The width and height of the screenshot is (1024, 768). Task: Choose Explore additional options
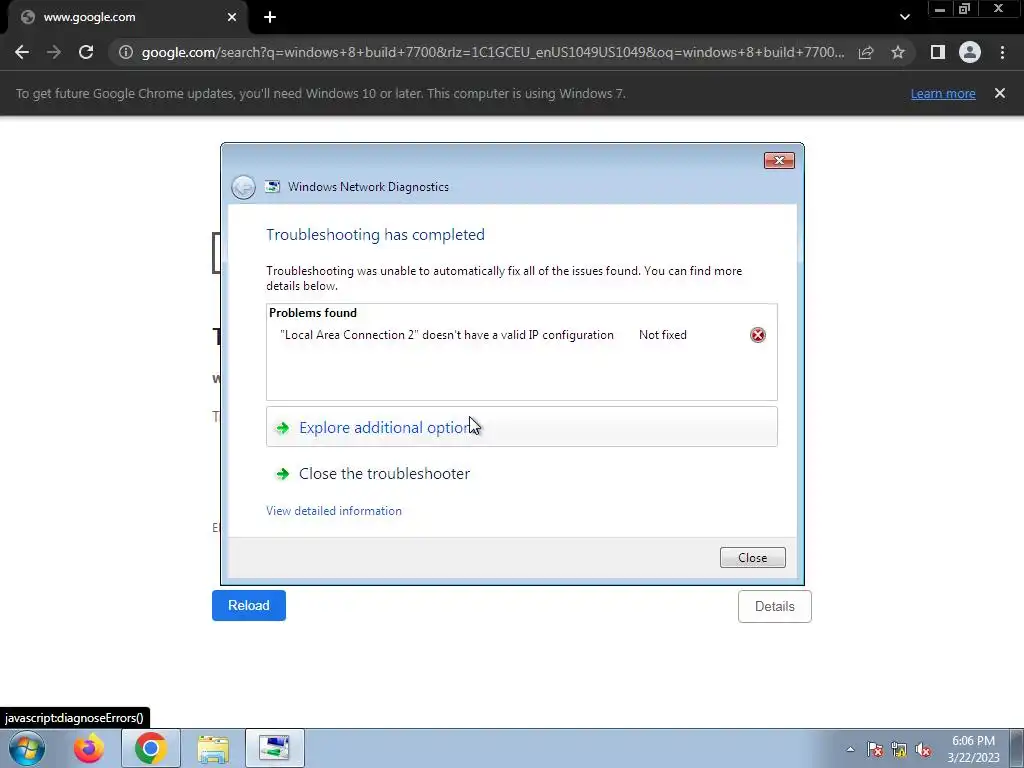521,427
